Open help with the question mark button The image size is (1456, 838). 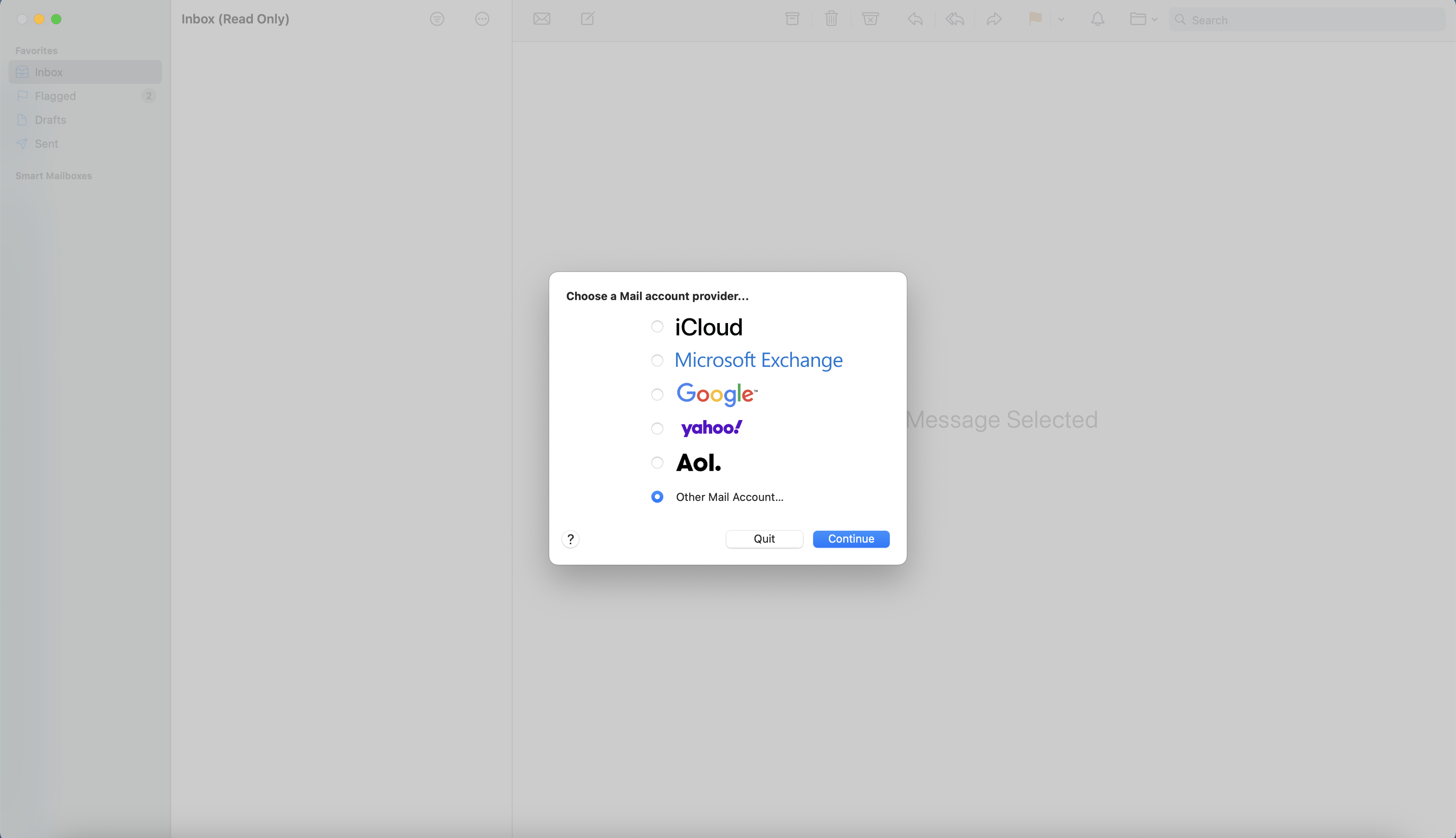570,539
